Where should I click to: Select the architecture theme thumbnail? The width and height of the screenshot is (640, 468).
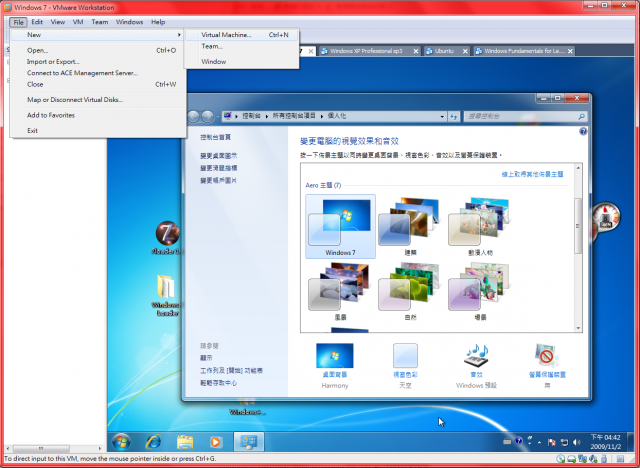(410, 226)
